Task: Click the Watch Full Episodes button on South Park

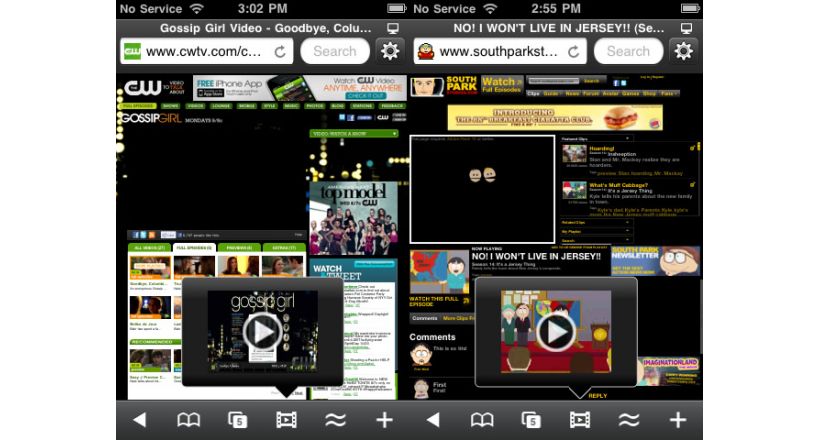Action: pyautogui.click(x=502, y=85)
